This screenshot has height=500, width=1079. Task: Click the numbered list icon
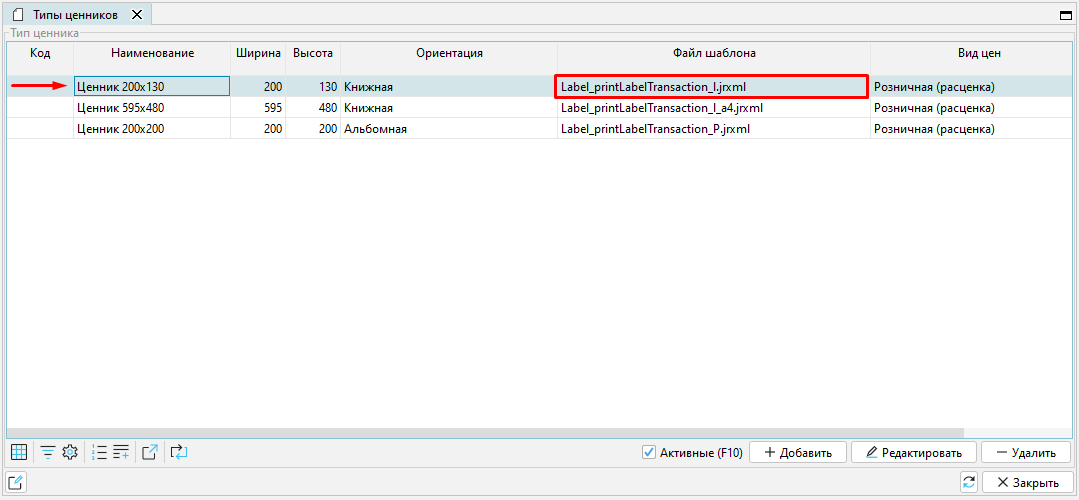[x=99, y=452]
